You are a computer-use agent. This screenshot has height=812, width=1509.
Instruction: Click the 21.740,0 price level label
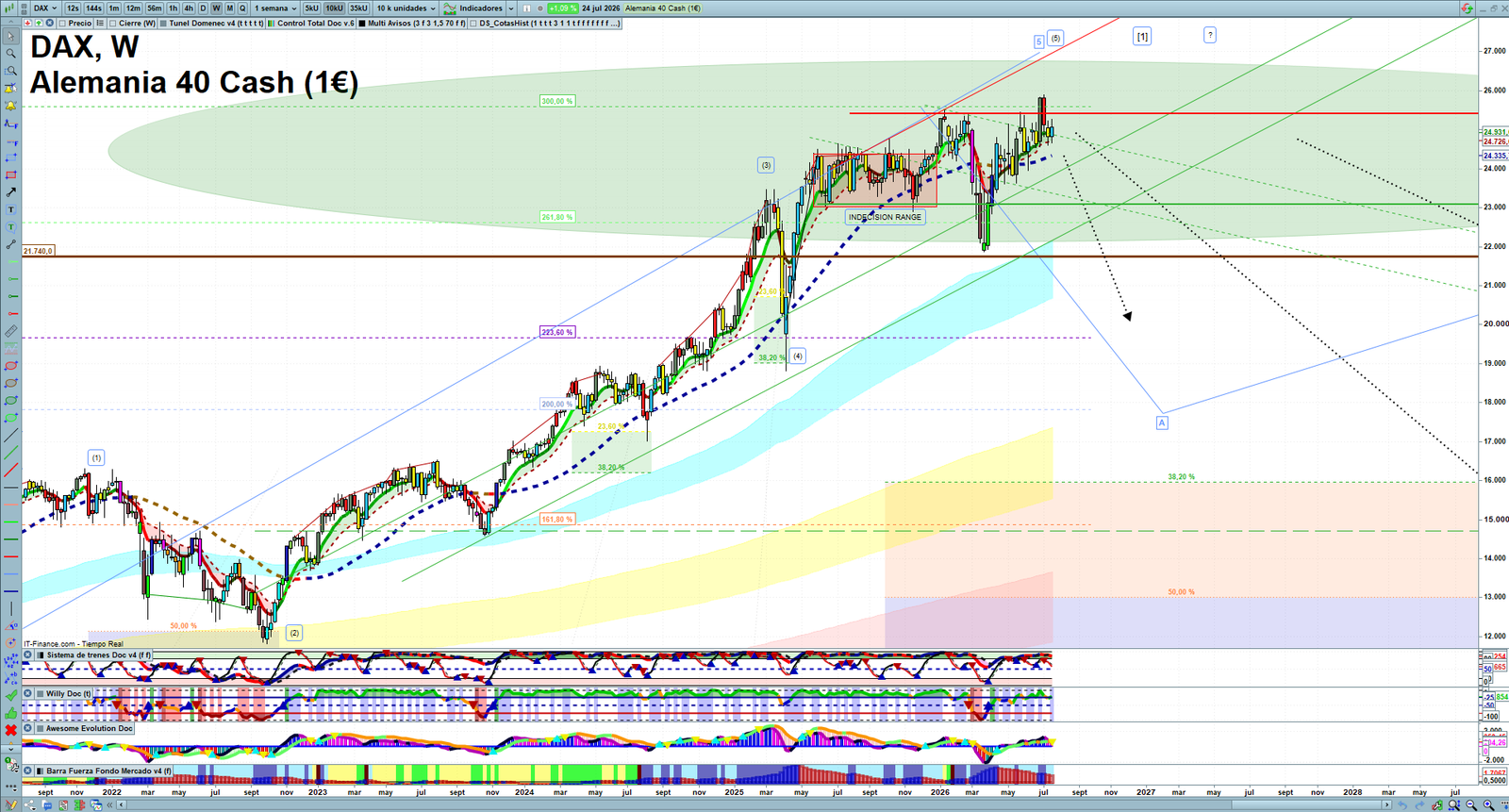38,251
